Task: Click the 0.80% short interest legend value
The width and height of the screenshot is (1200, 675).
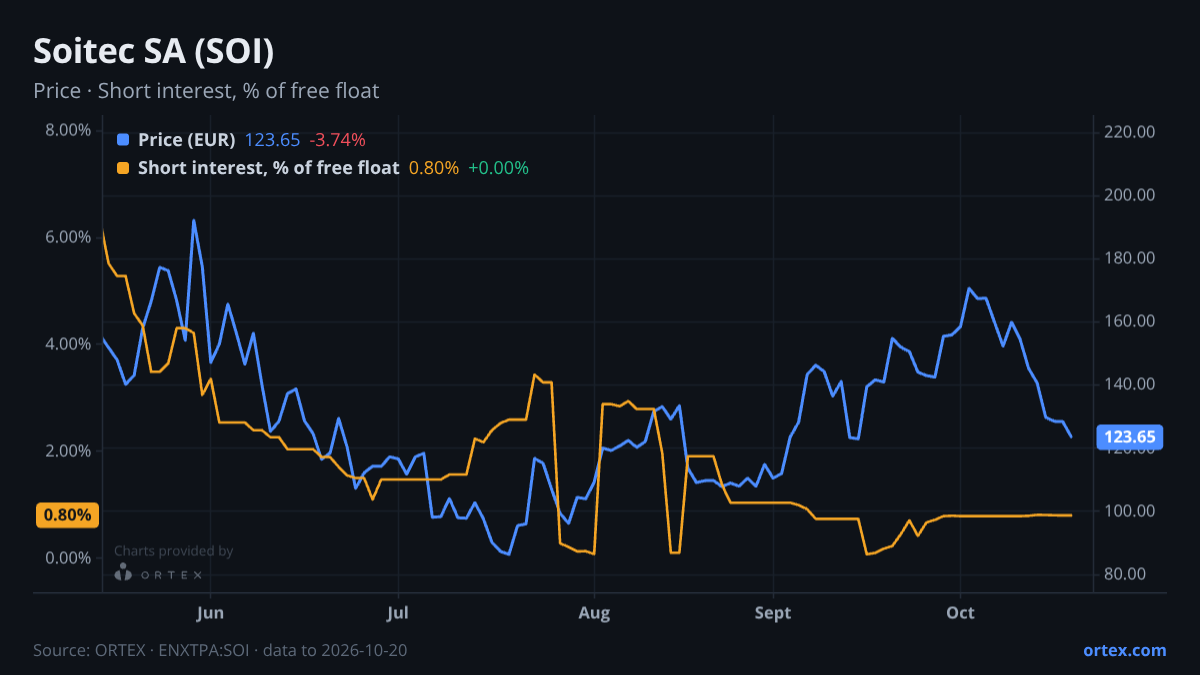Action: tap(434, 168)
